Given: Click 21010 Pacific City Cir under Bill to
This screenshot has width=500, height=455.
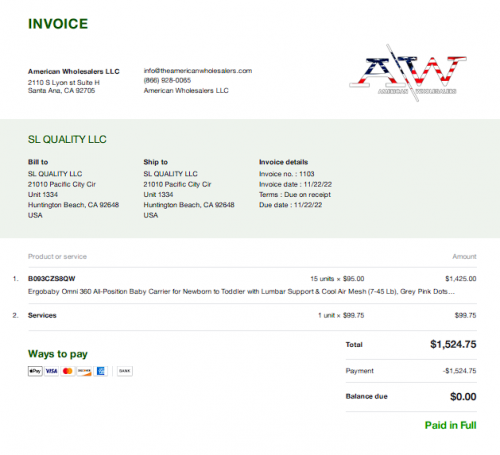Looking at the screenshot, I should 62,184.
